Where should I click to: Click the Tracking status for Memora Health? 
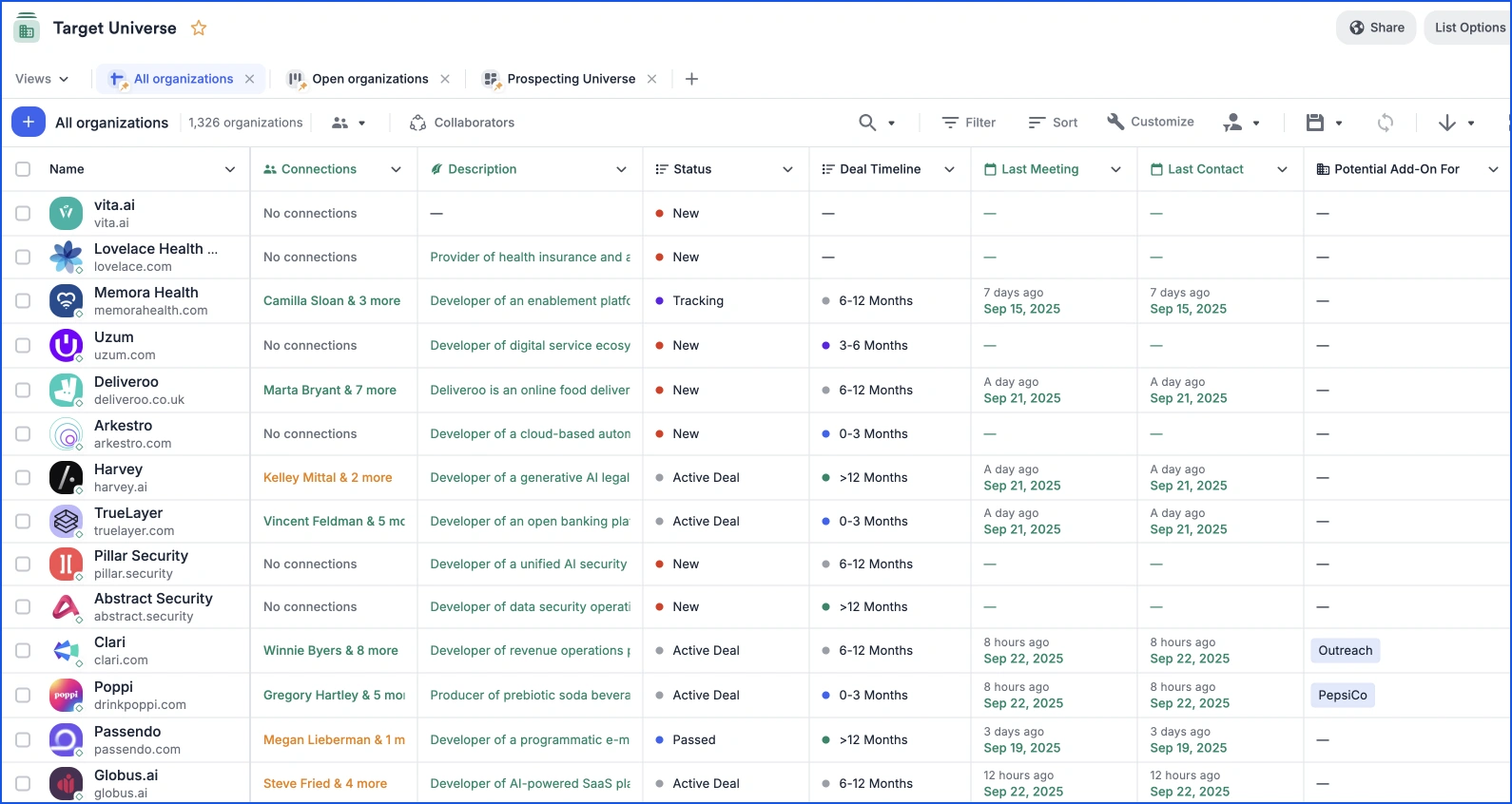(x=689, y=300)
